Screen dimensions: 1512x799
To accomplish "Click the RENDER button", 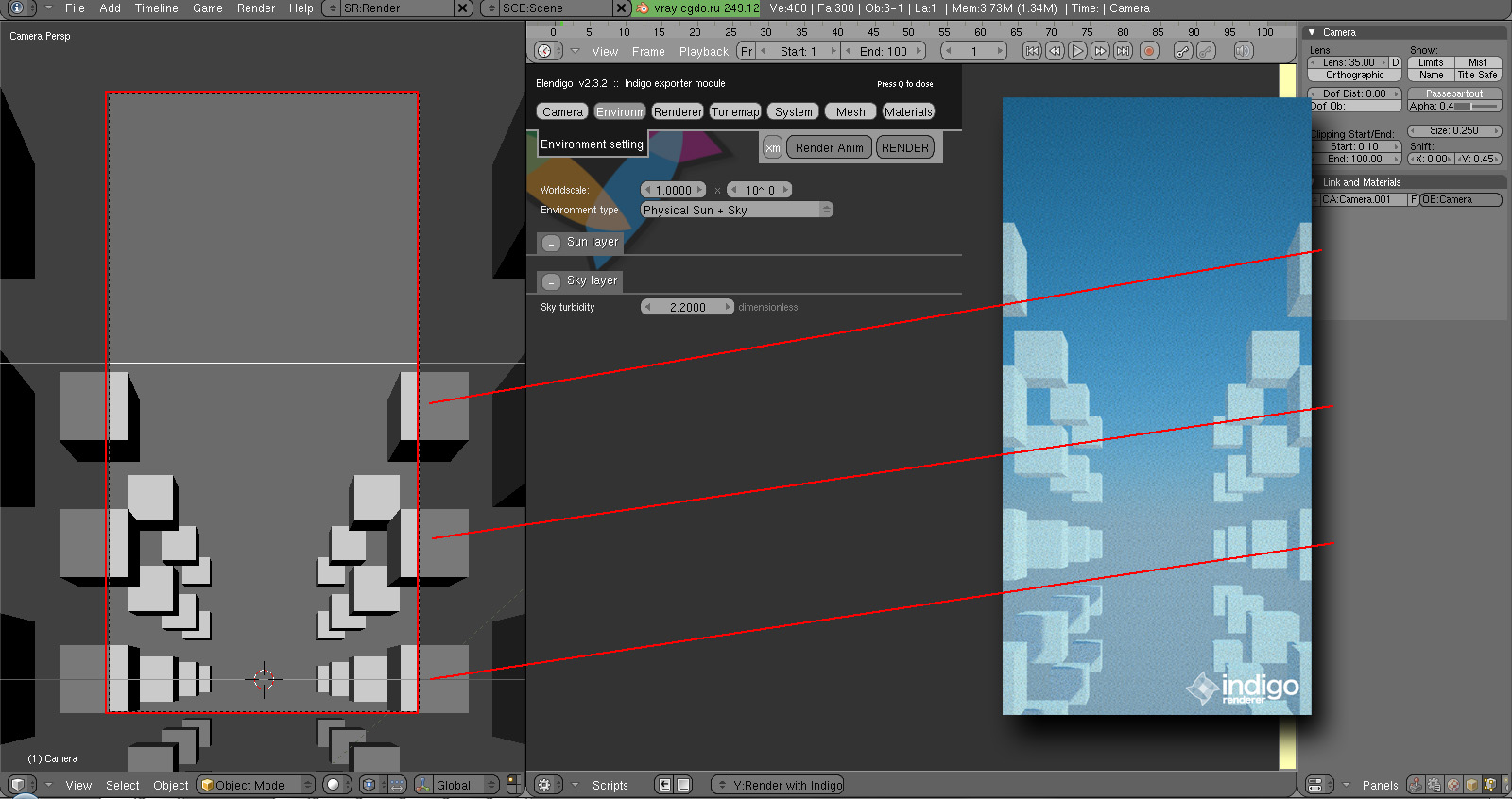I will coord(904,148).
